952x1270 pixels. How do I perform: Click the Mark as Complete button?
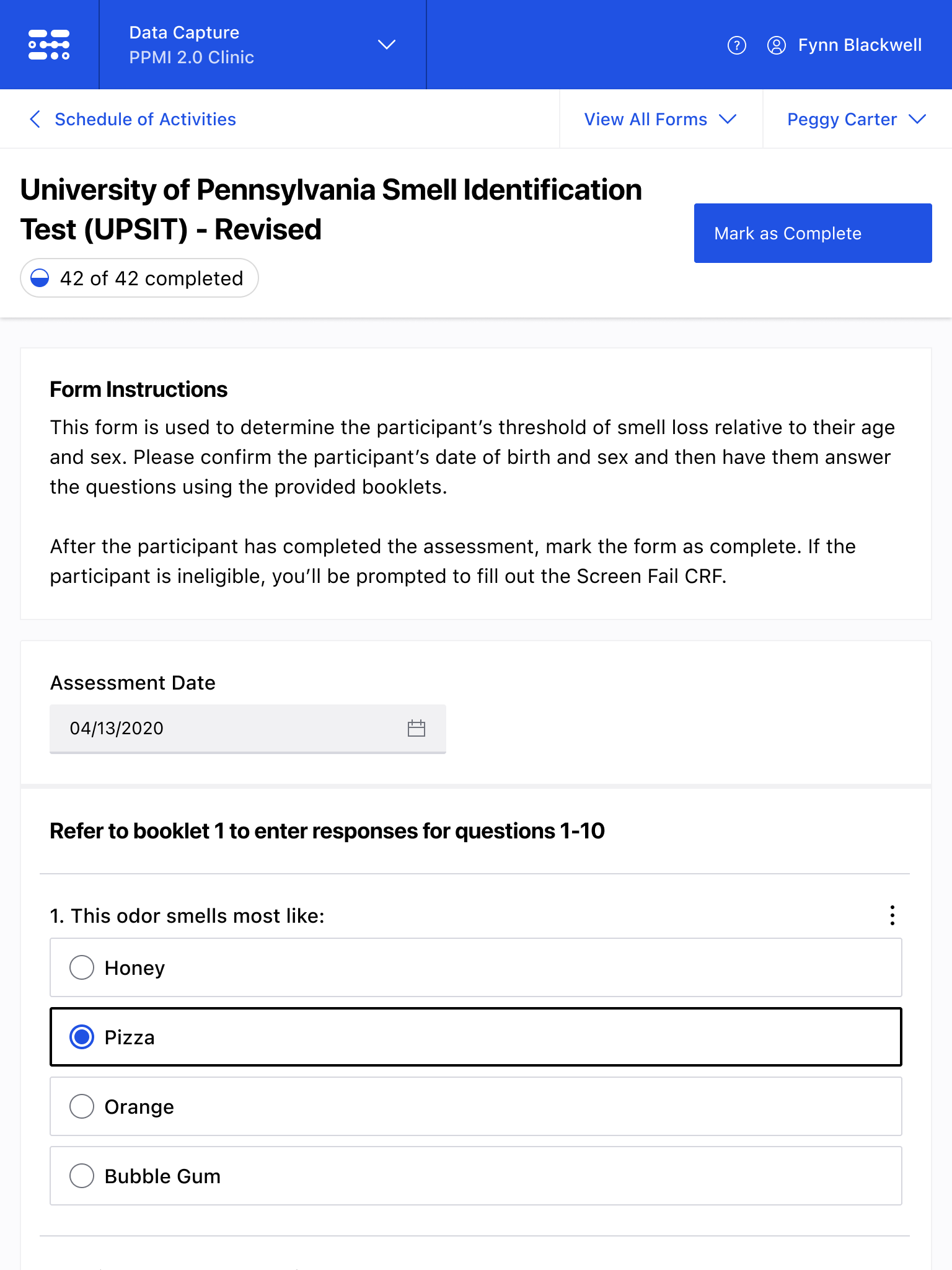point(813,233)
